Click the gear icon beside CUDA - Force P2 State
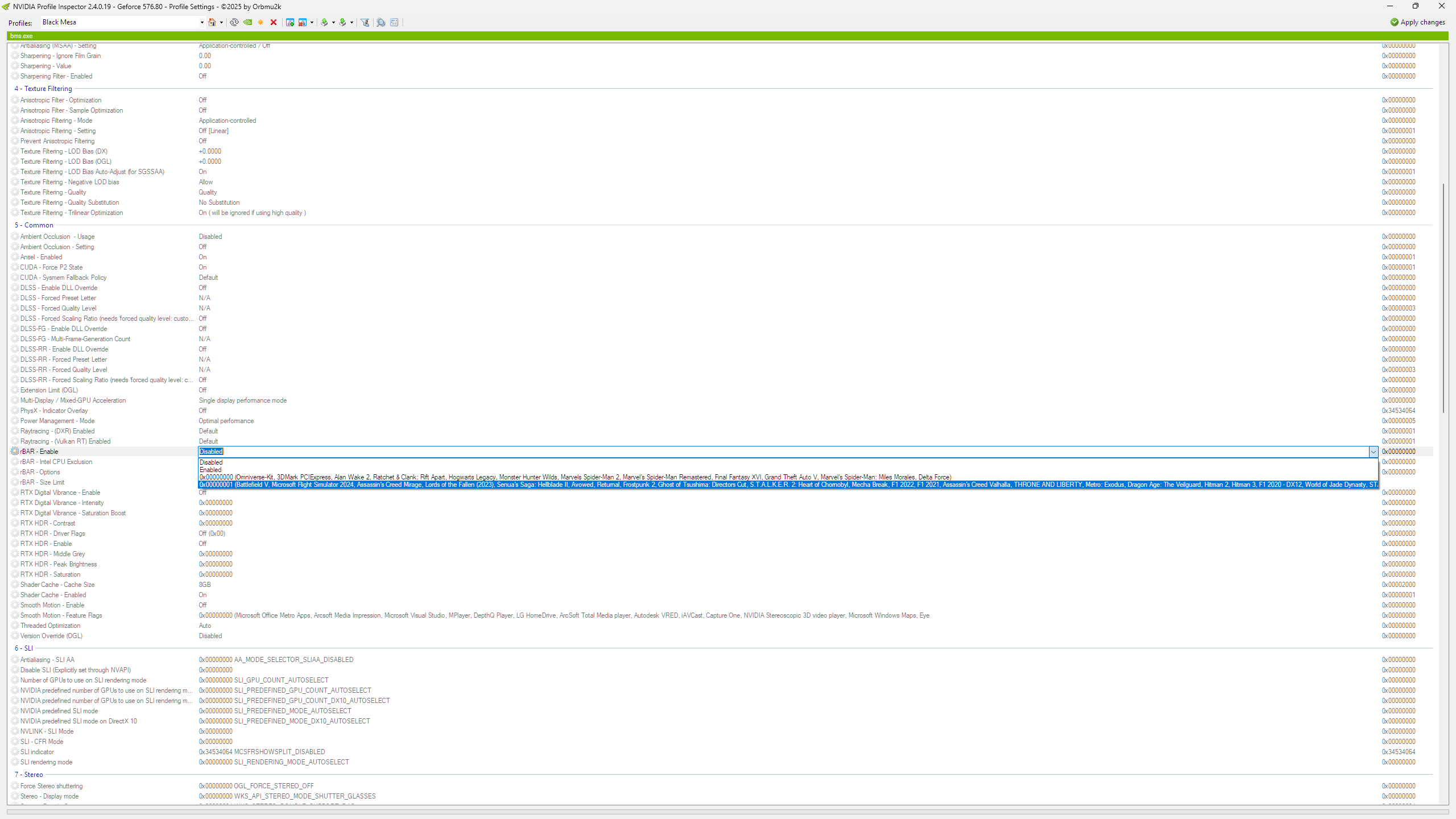The height and width of the screenshot is (819, 1456). tap(15, 267)
